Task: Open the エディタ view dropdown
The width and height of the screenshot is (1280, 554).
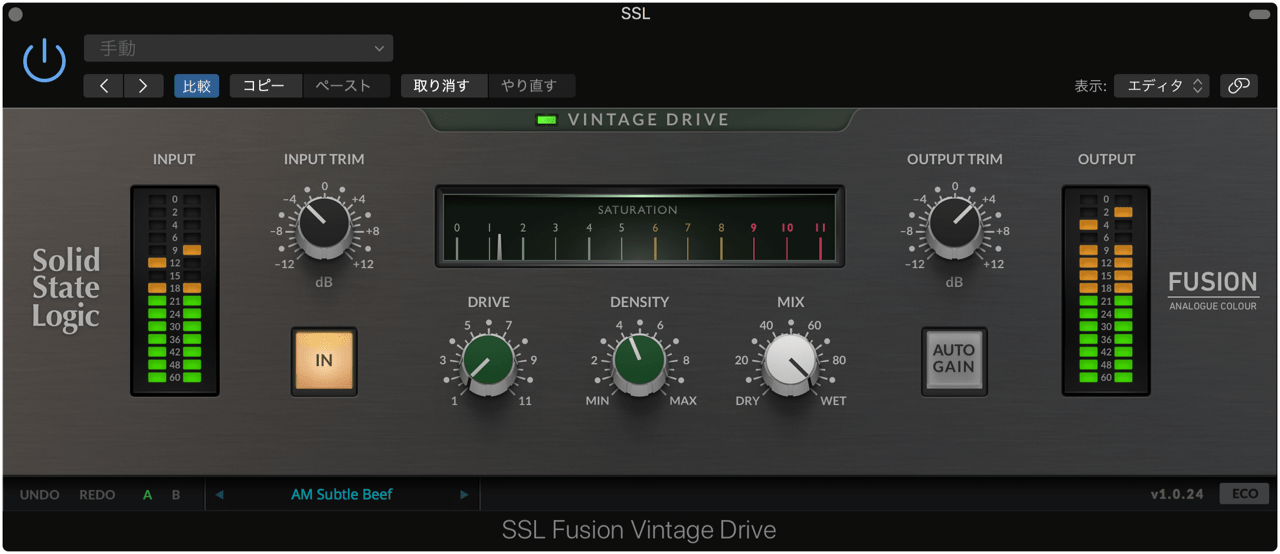Action: coord(1161,86)
